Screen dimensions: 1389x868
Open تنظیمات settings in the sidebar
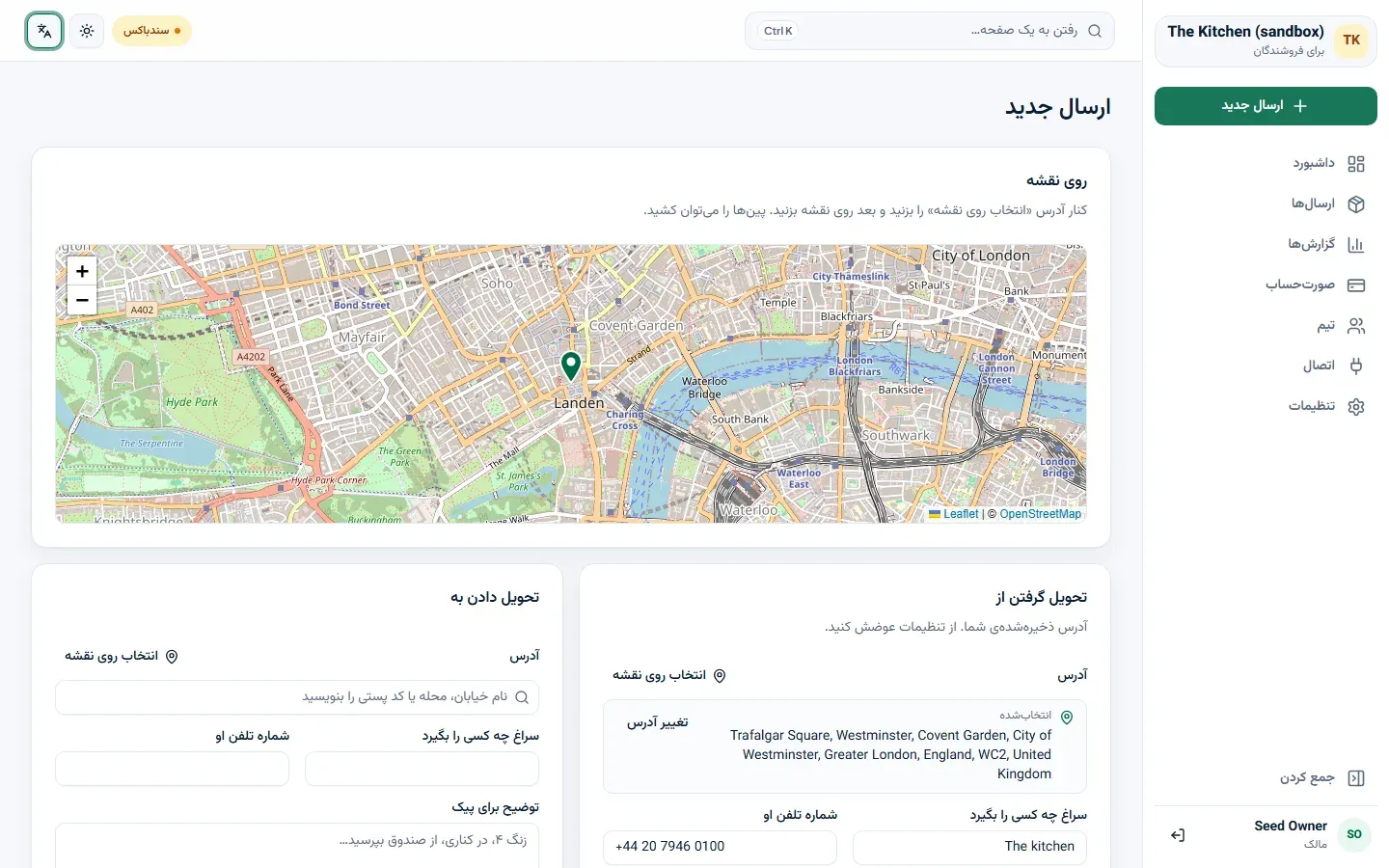coord(1266,407)
